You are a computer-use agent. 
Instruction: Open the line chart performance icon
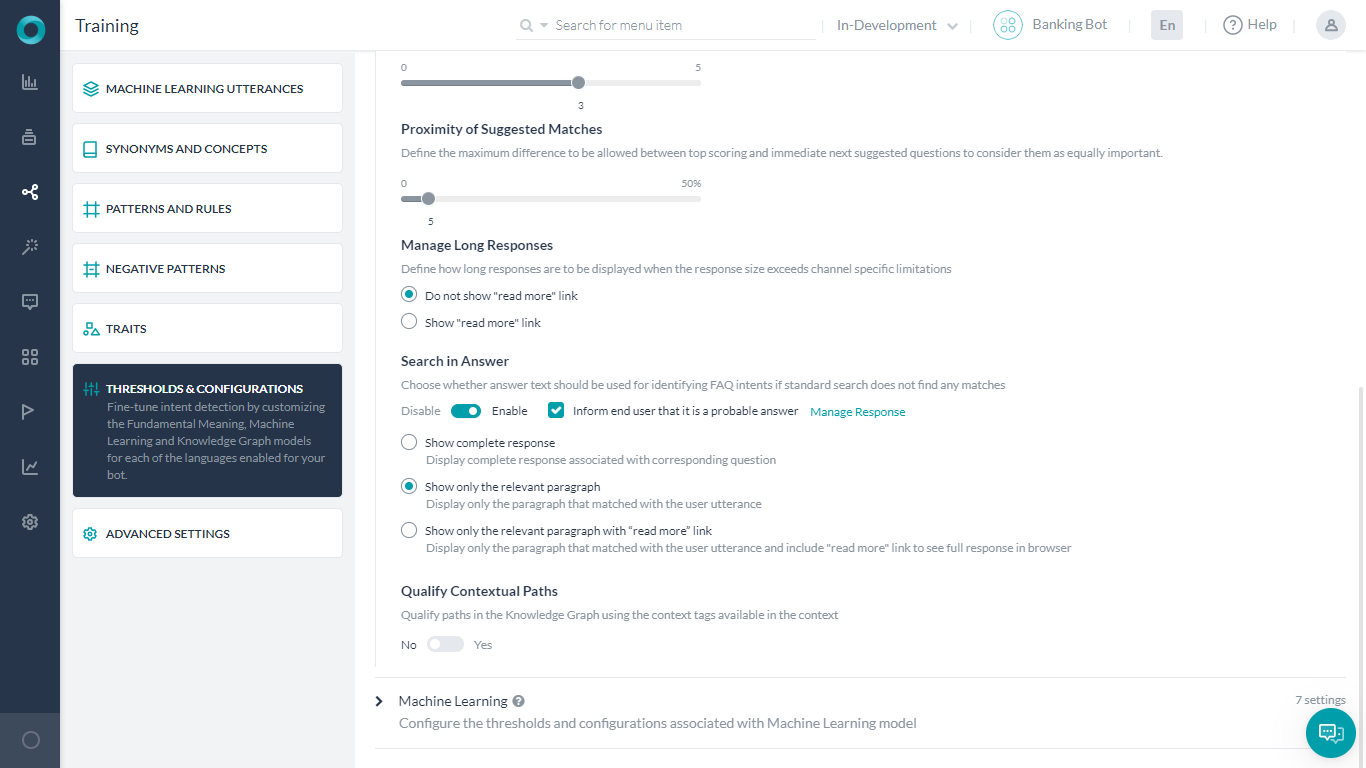tap(29, 466)
